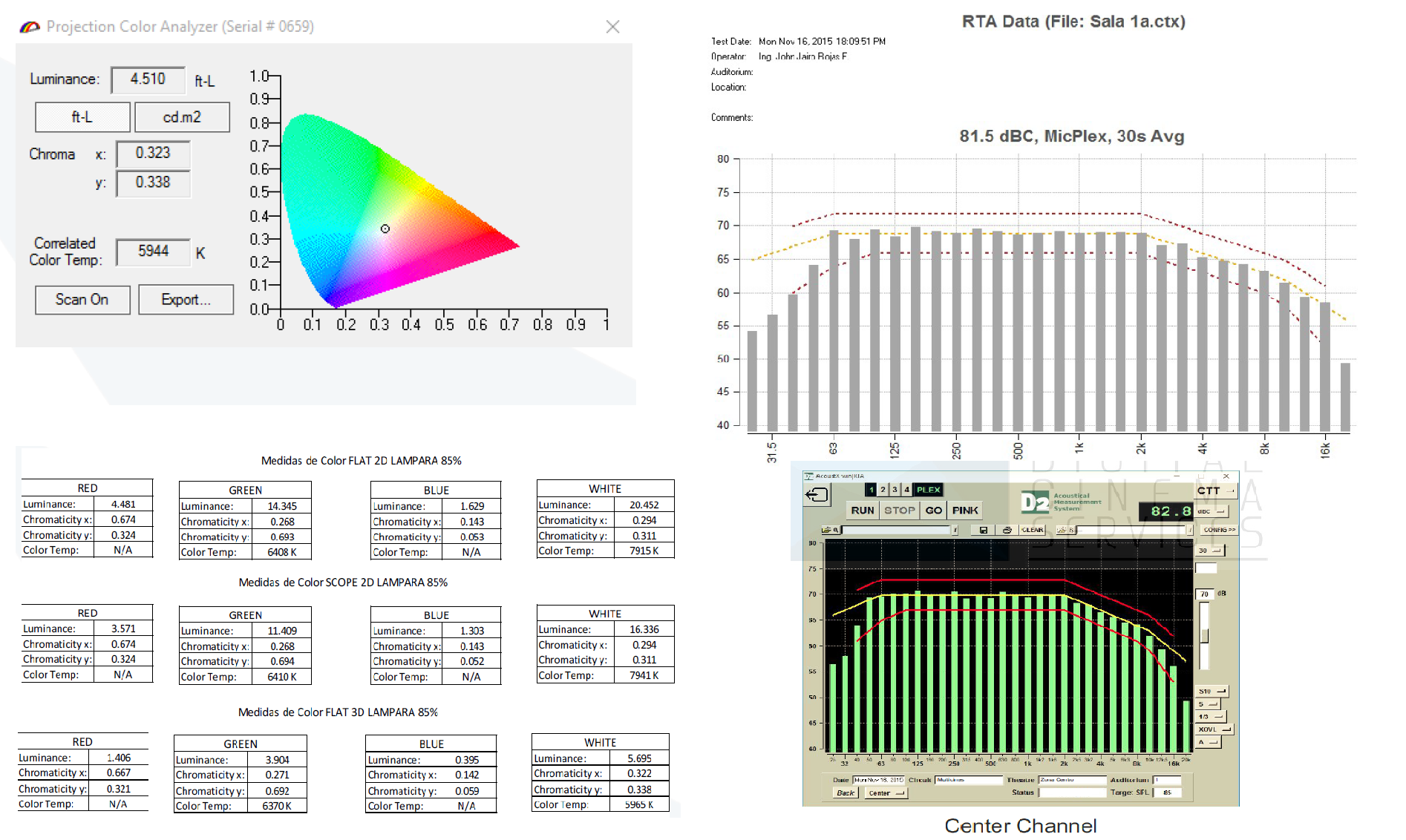This screenshot has height=840, width=1406.
Task: Click the small info button before CONFIG
Action: 1190,530
